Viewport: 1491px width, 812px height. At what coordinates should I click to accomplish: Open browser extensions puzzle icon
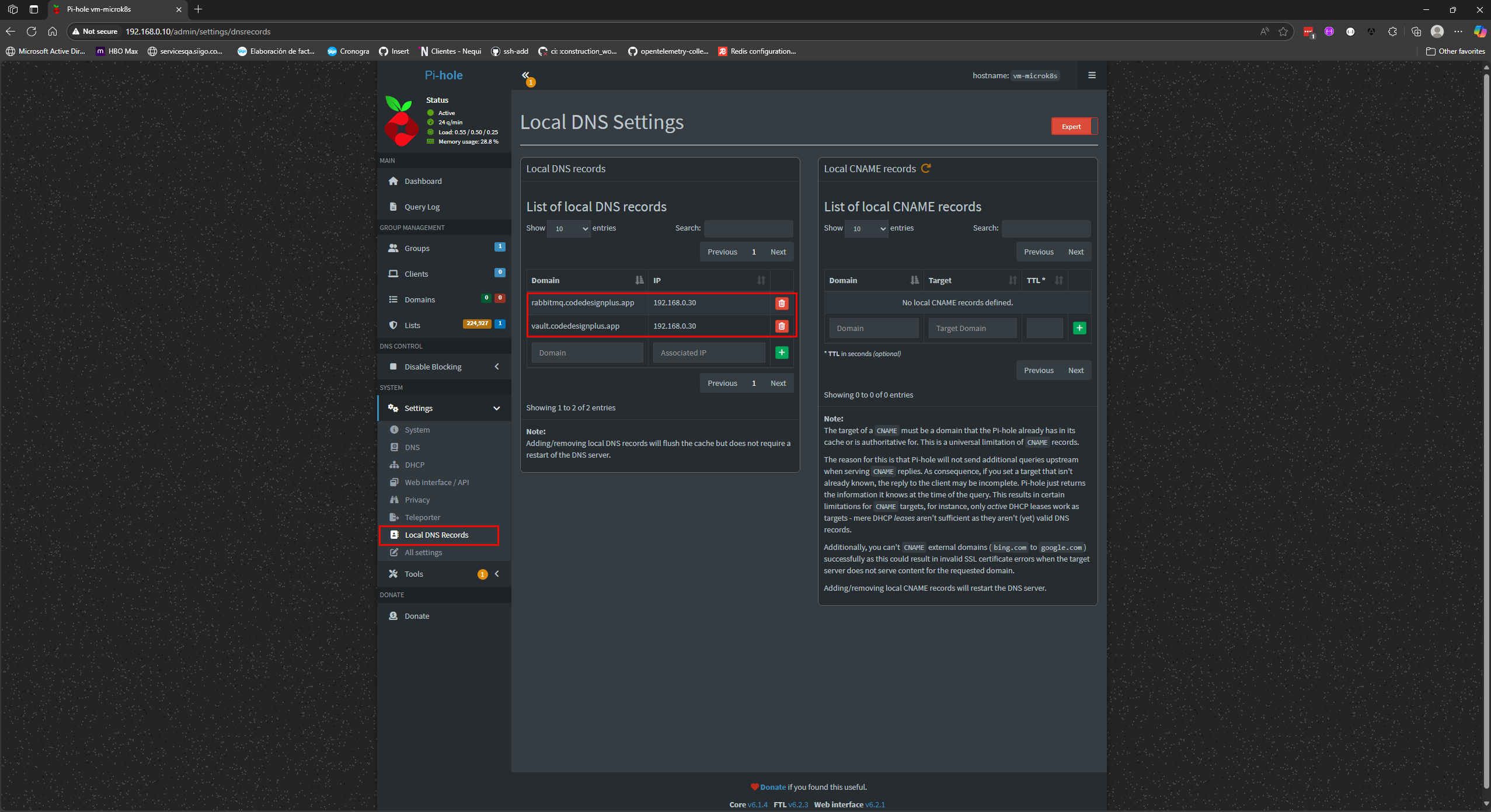pyautogui.click(x=1392, y=32)
